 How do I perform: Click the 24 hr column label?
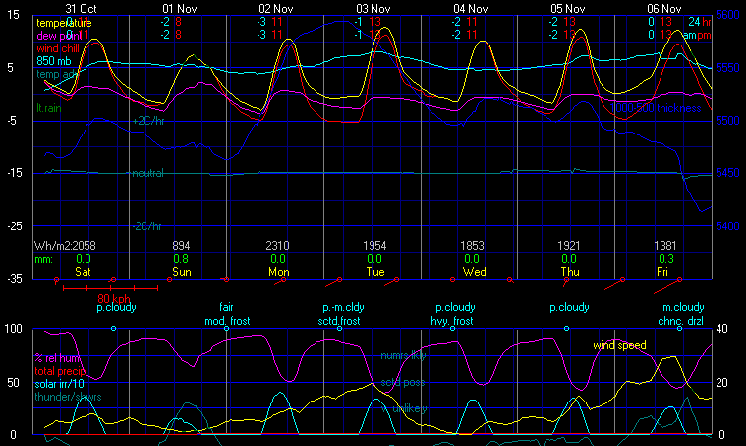[700, 22]
